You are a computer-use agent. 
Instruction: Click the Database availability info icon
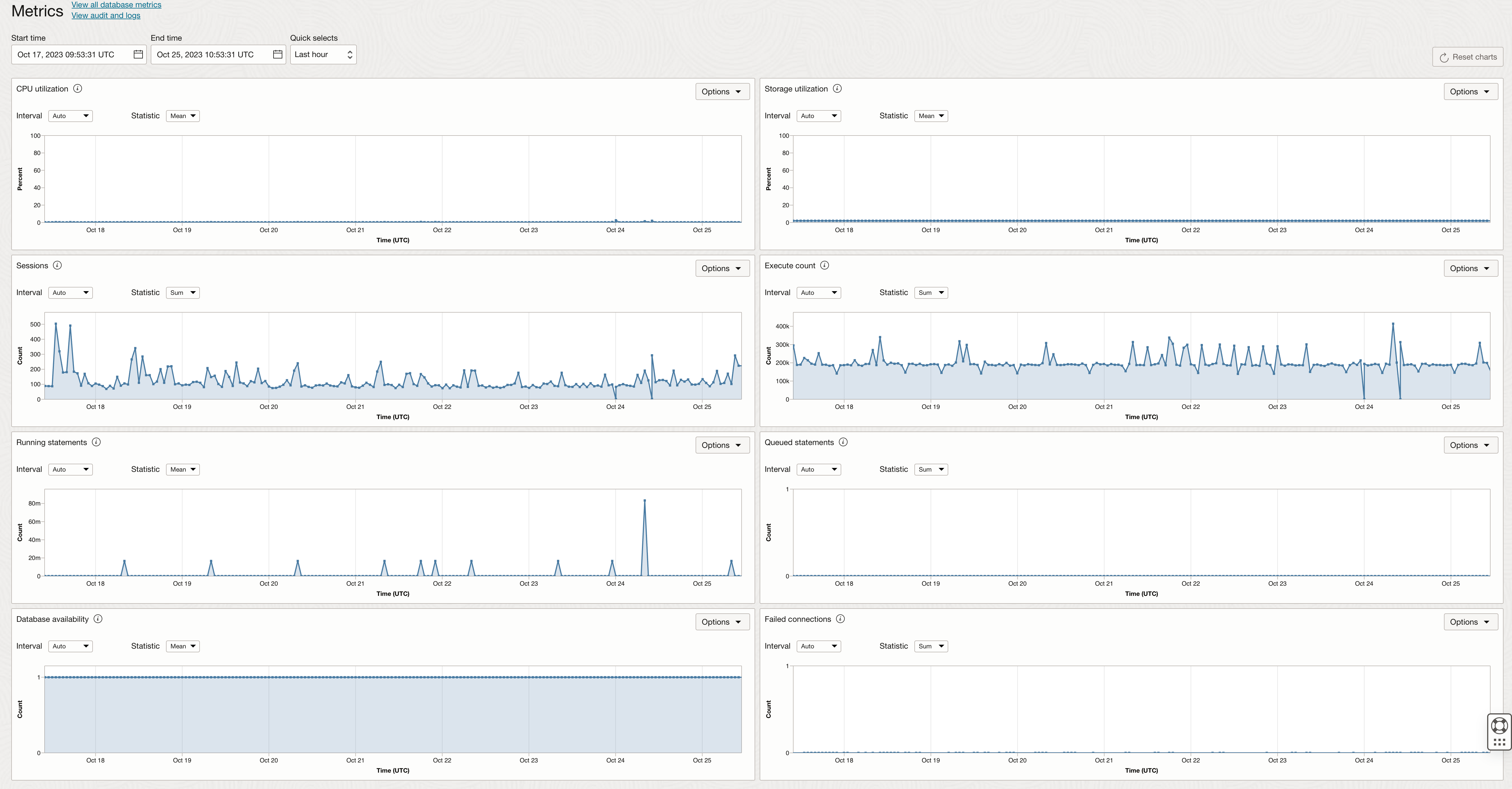[97, 619]
